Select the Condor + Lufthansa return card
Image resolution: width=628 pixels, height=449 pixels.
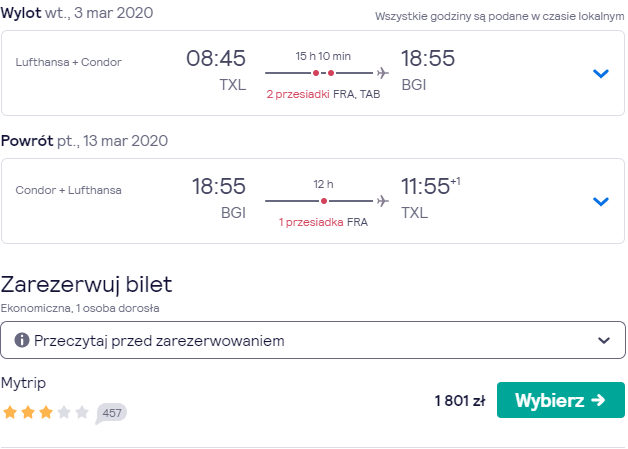(313, 201)
